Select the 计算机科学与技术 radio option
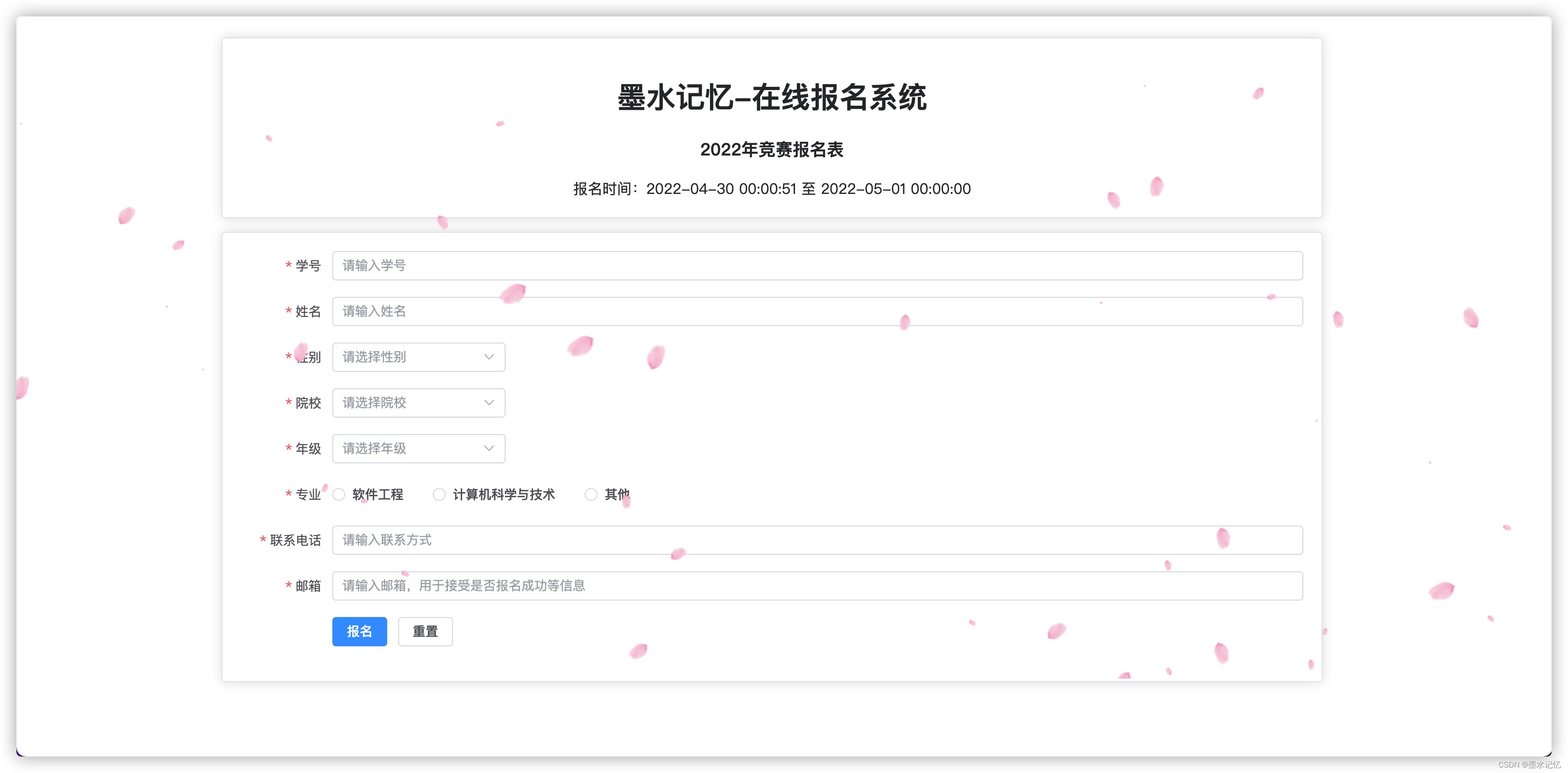 pyautogui.click(x=439, y=494)
